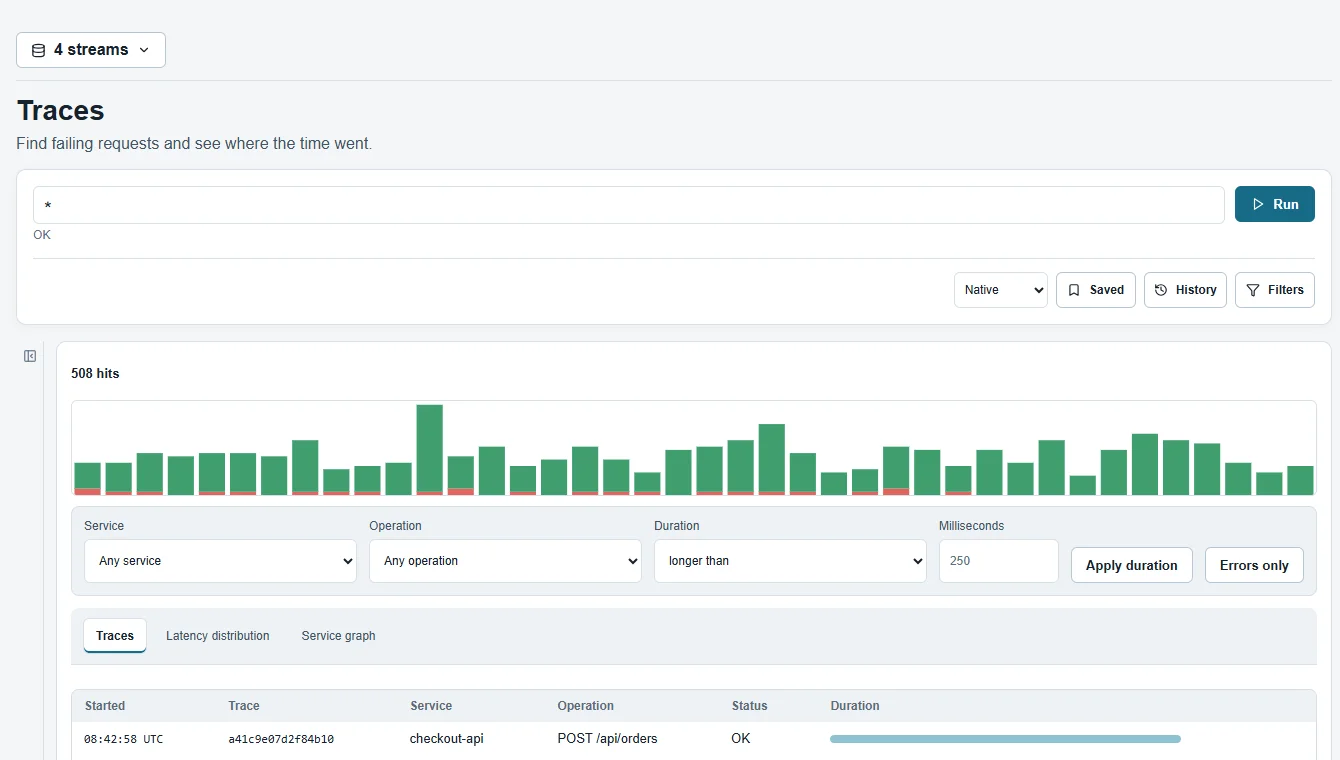The height and width of the screenshot is (760, 1340).
Task: Click the 508 hits count label
Action: click(95, 373)
